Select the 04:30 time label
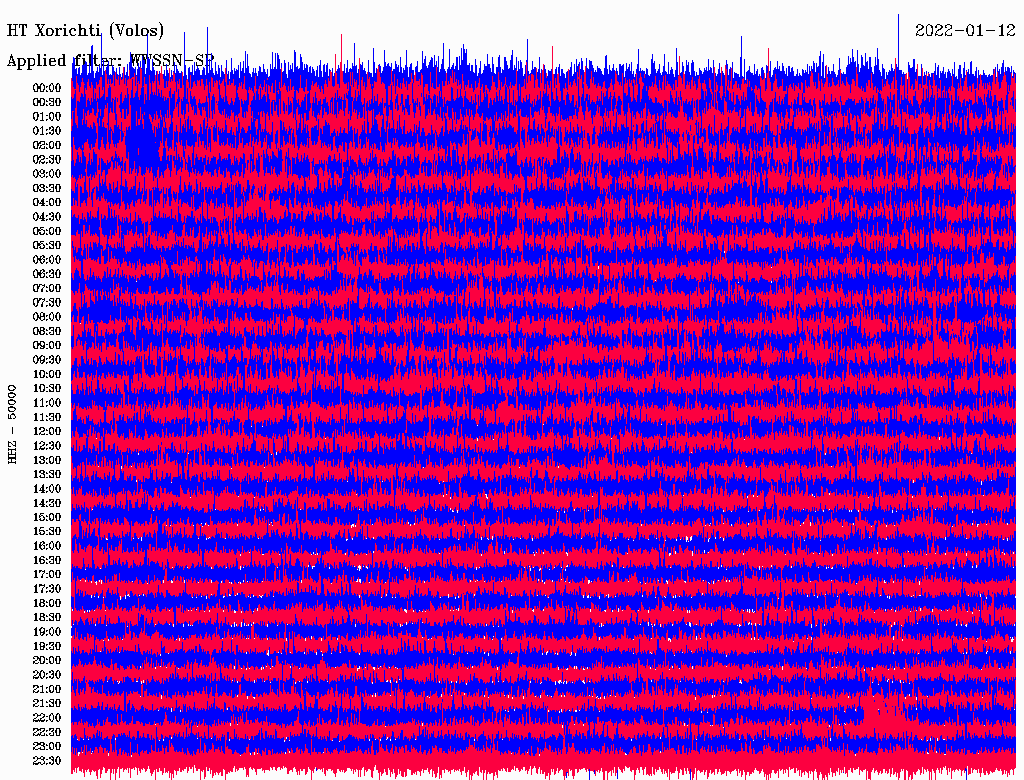 coord(47,217)
